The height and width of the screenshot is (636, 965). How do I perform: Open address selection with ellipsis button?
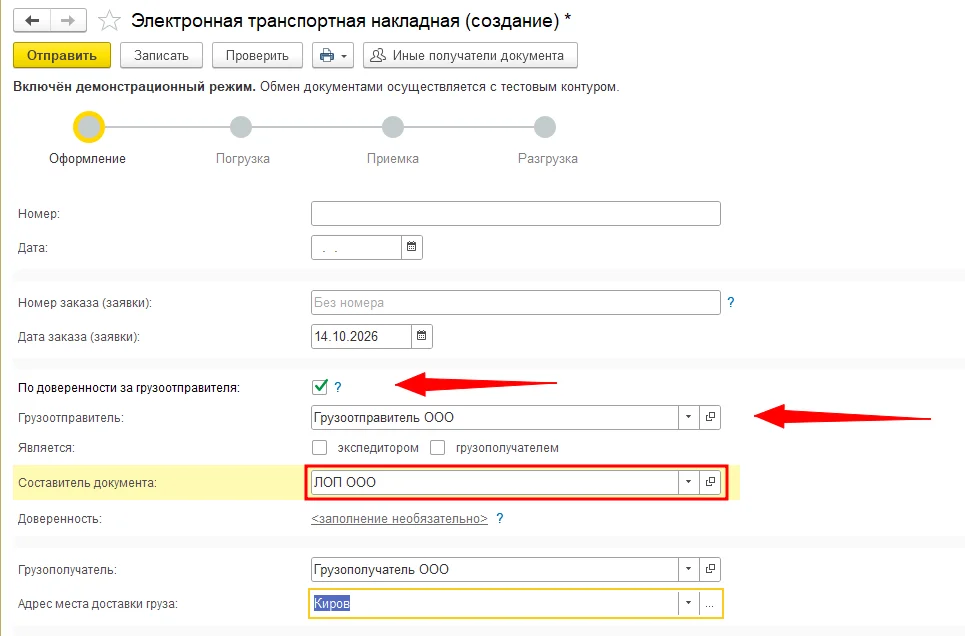(710, 603)
